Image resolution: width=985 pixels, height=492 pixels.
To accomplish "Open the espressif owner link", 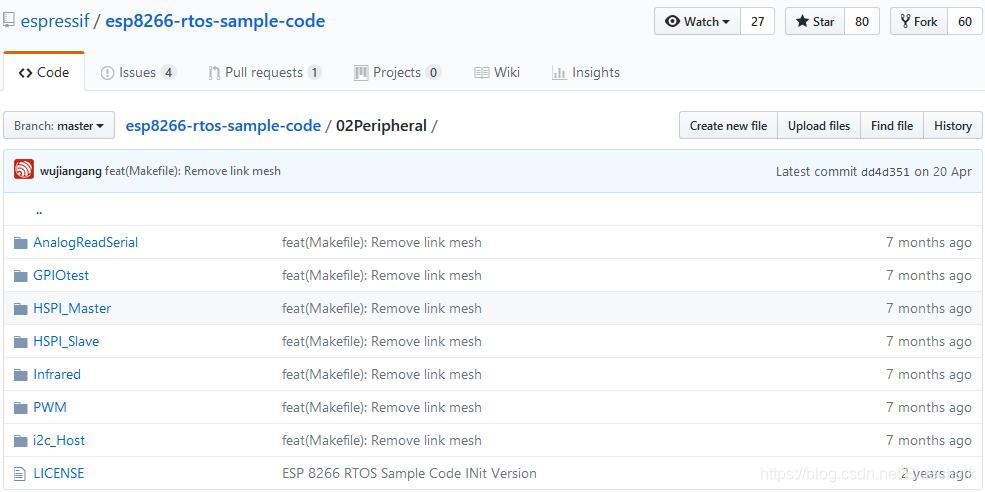I will (55, 21).
